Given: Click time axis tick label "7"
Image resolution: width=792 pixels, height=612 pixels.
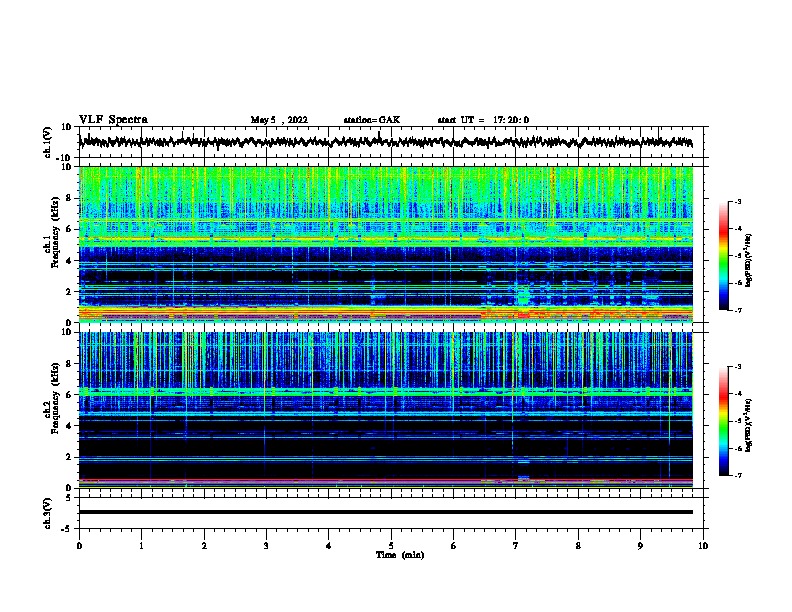Looking at the screenshot, I should 516,546.
